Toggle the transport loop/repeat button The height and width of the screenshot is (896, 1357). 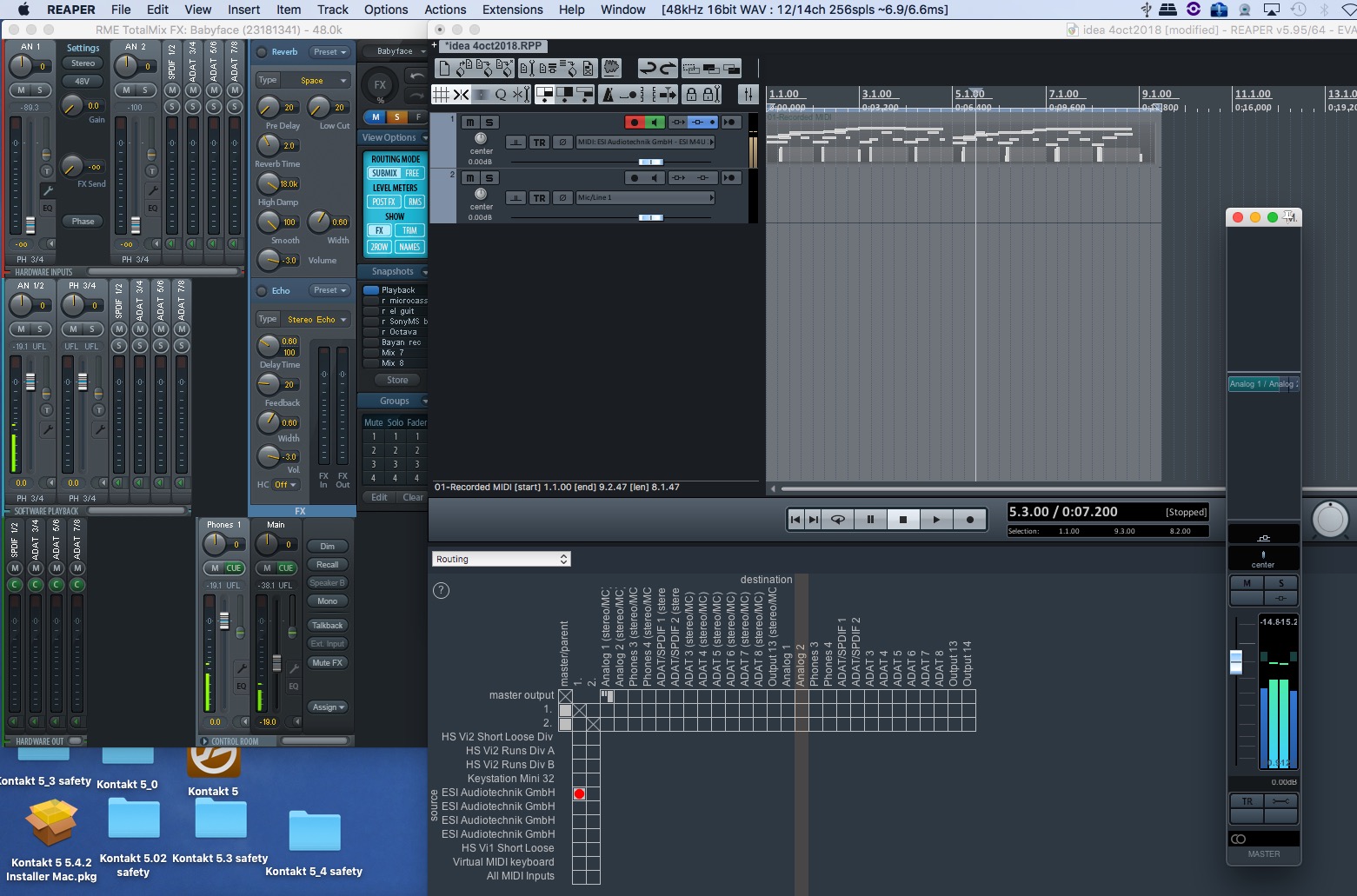click(838, 520)
